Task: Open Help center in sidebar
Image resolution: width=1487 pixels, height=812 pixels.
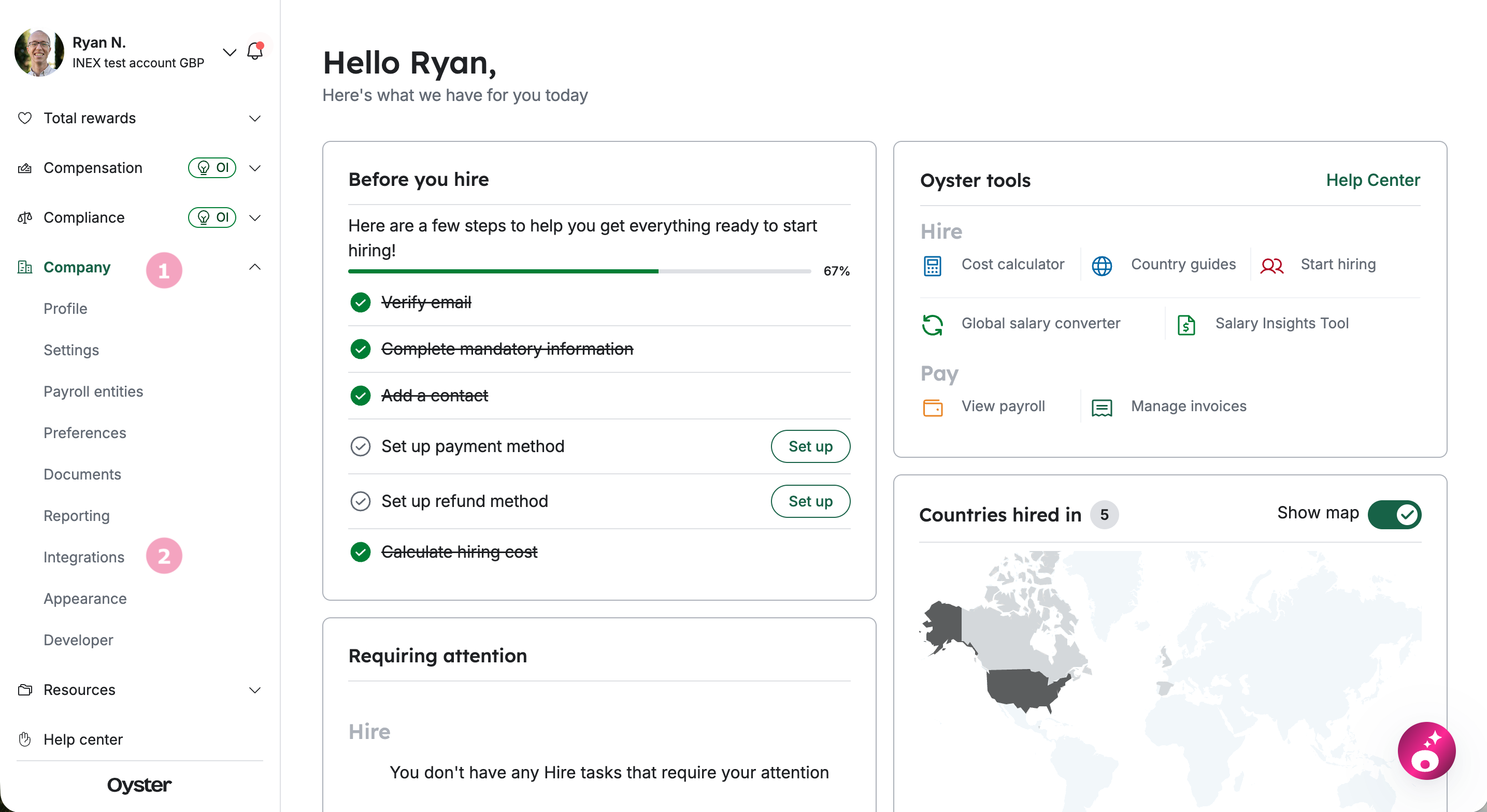Action: click(82, 740)
